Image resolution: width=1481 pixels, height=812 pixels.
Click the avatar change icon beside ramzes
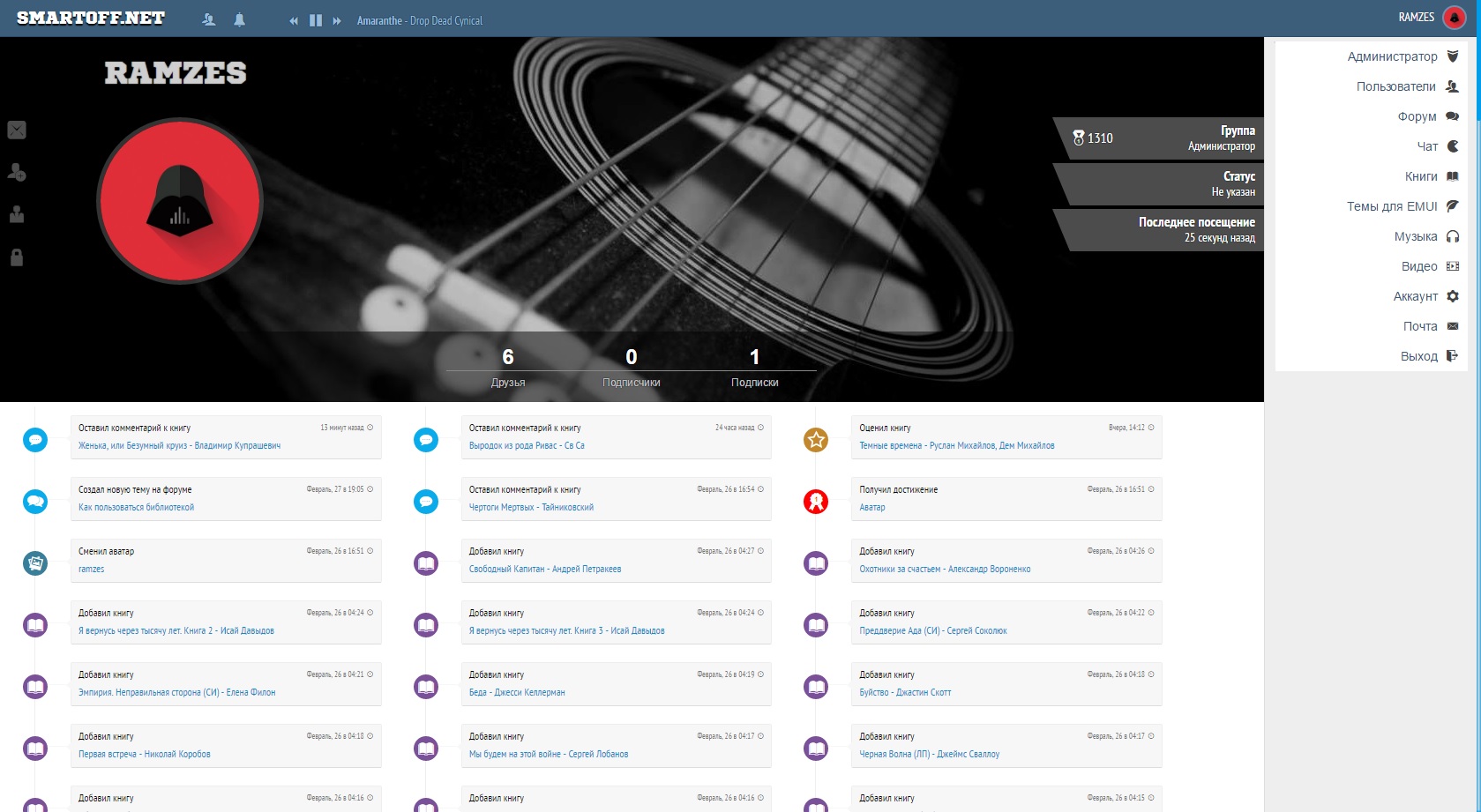35,562
